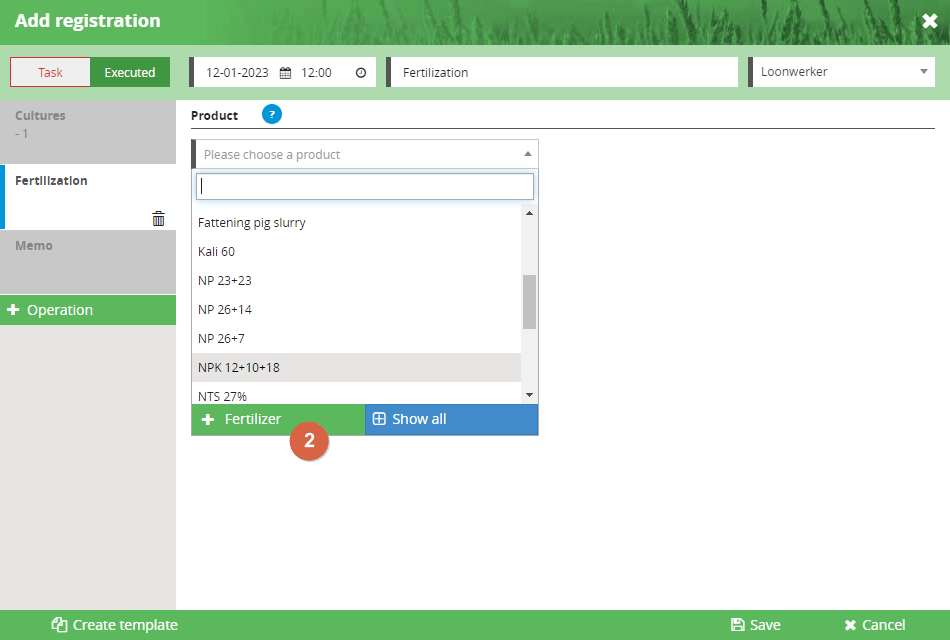Image resolution: width=950 pixels, height=640 pixels.
Task: Open the Cultures section tab
Action: (88, 123)
